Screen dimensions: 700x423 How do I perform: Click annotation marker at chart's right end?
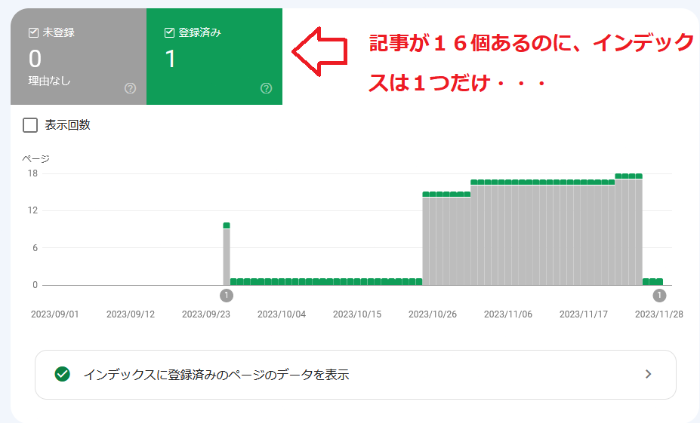click(659, 295)
